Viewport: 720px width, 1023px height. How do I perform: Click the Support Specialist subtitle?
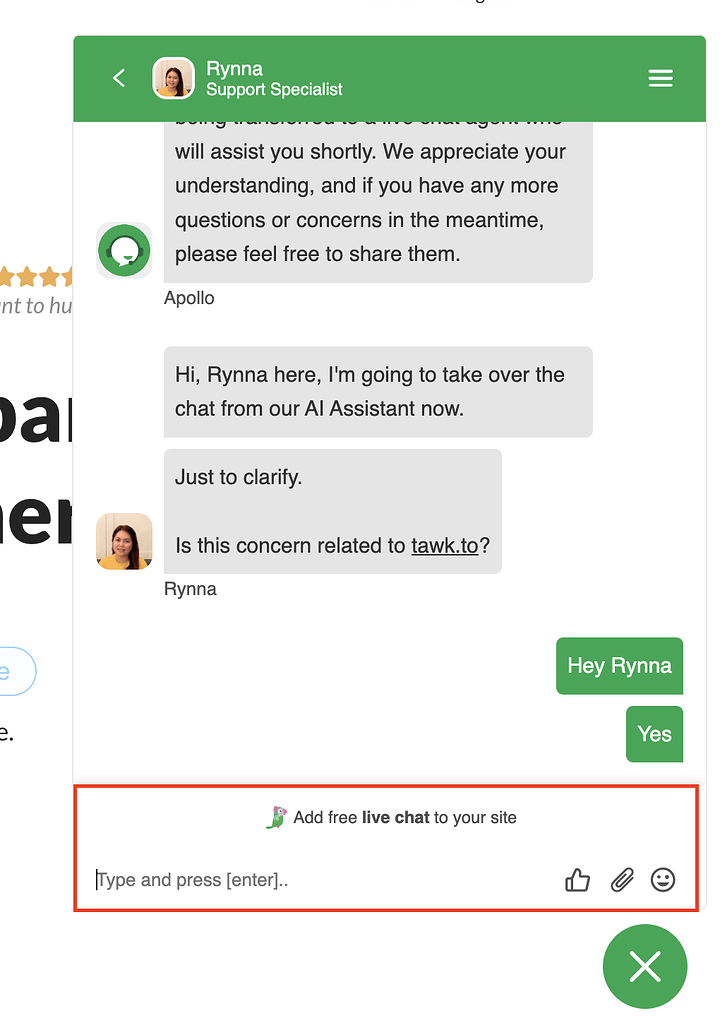[274, 89]
